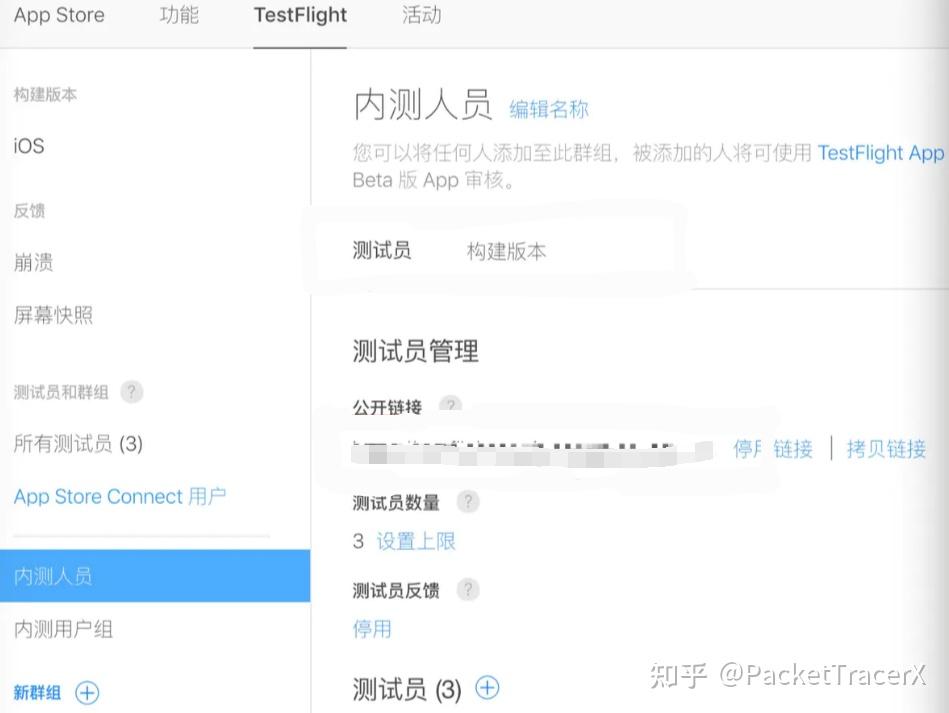Screen dimensions: 949x713
Task: Click the 测试员管理 heading
Action: pos(416,351)
